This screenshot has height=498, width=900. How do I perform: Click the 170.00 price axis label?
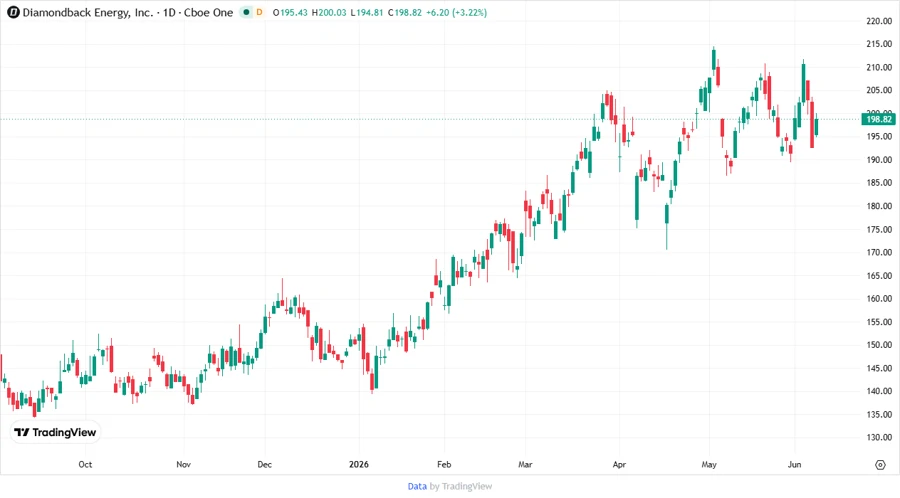click(x=879, y=252)
